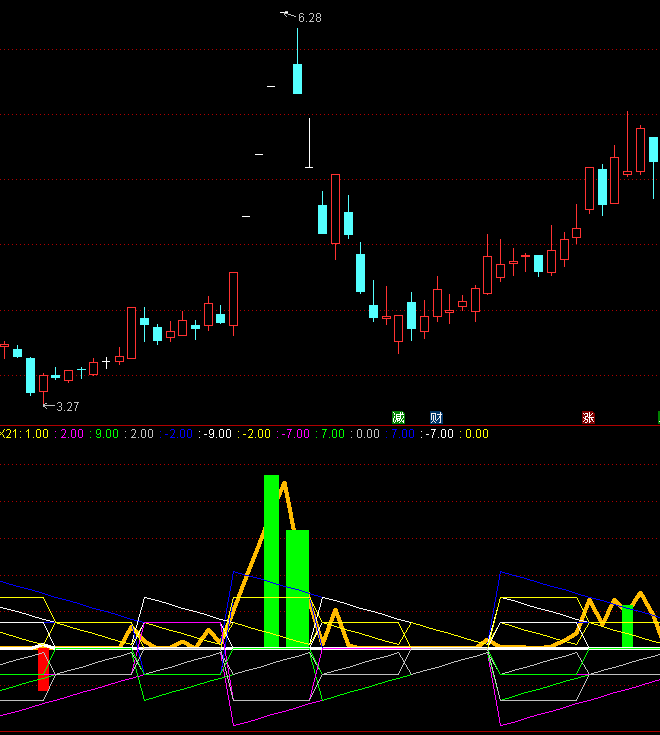This screenshot has height=735, width=660.
Task: Select the red bar in the indicator panel
Action: 43,669
